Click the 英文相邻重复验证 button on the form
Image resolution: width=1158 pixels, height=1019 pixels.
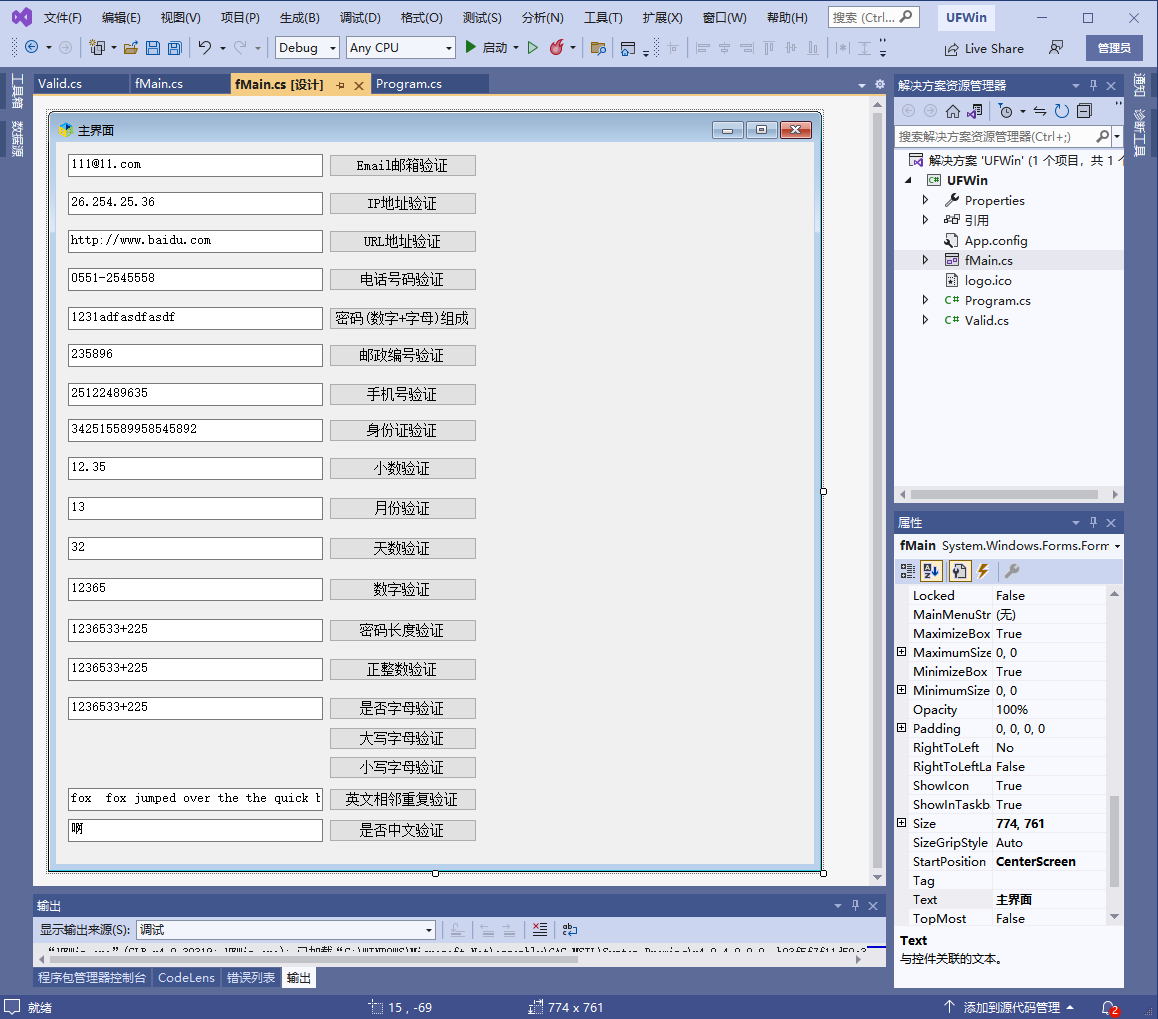pos(402,800)
